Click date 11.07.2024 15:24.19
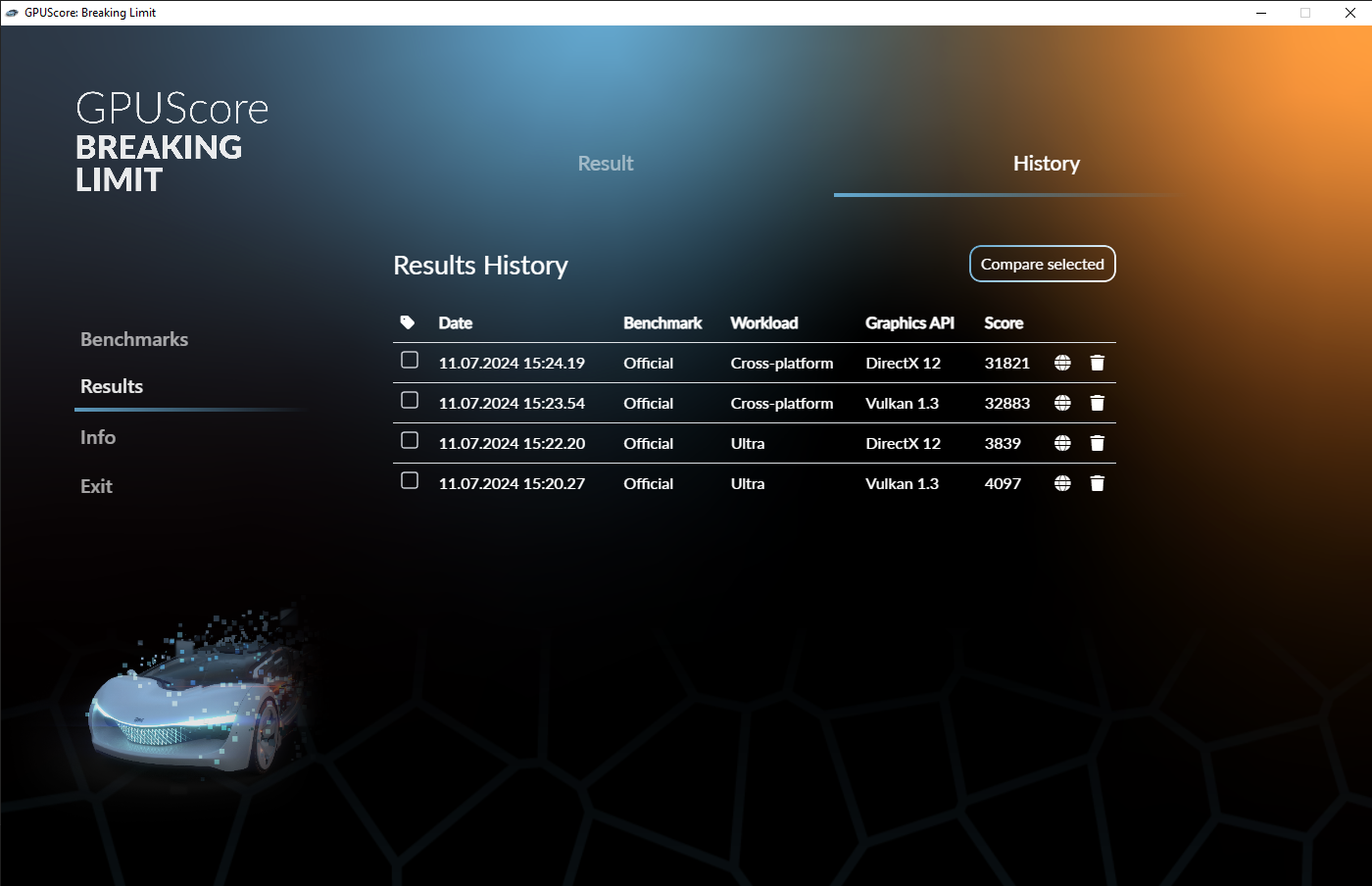This screenshot has width=1372, height=886. 512,363
